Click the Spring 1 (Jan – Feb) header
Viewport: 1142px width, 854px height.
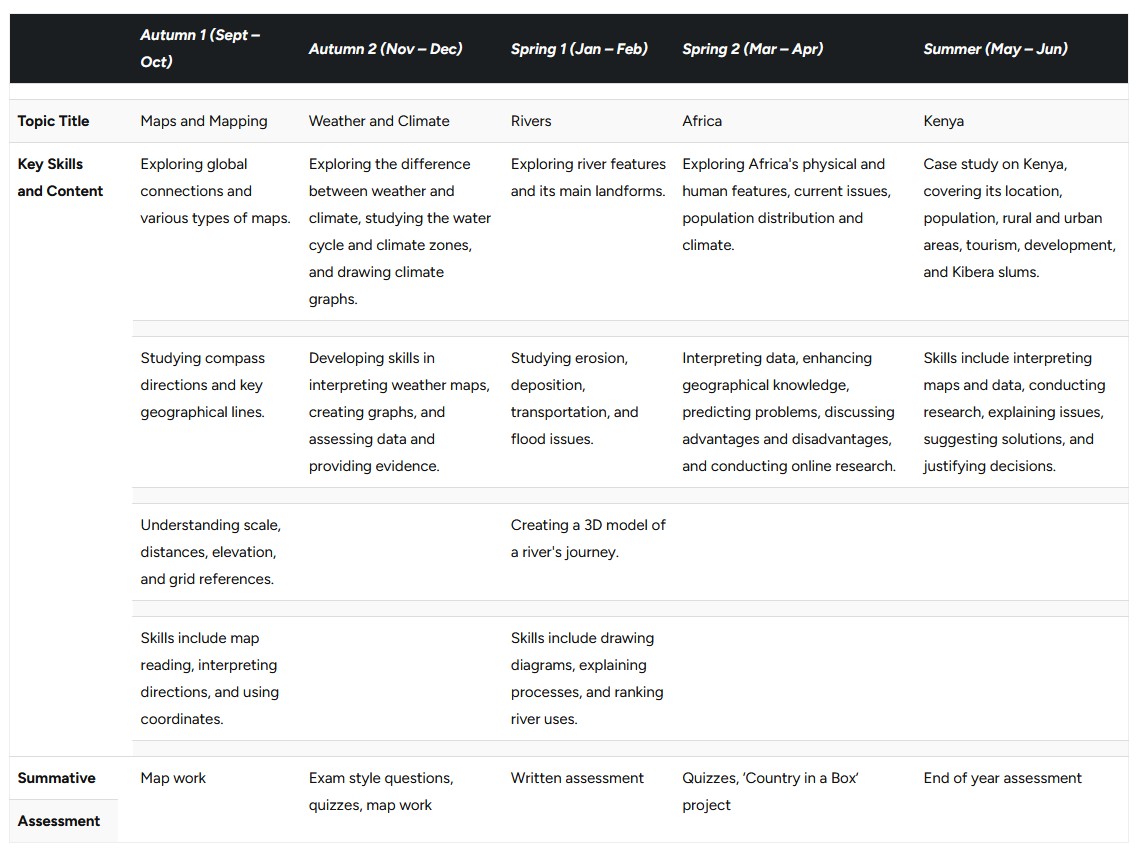click(x=579, y=49)
